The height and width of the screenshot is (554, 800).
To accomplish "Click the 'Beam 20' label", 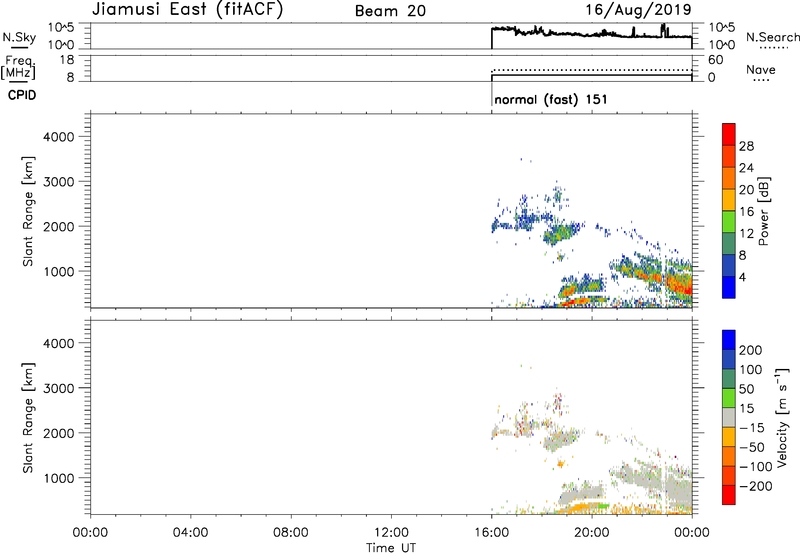I will [x=390, y=11].
